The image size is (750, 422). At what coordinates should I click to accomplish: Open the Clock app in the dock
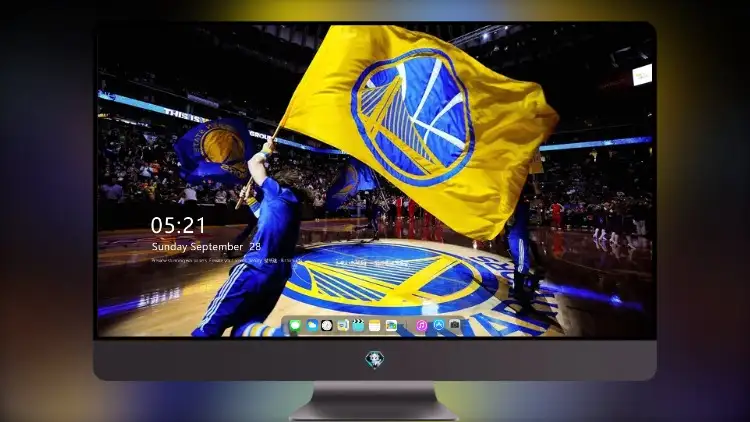click(327, 326)
